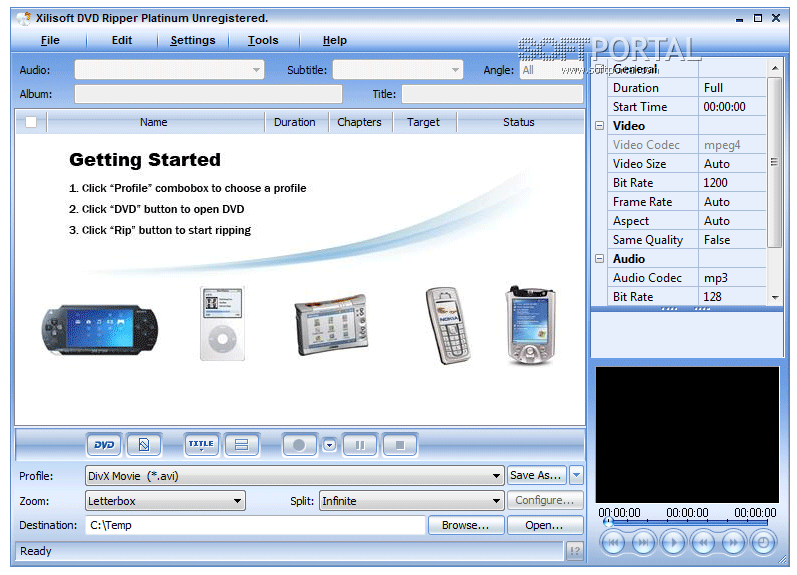The image size is (797, 575).
Task: Tick the select-all checkbox in list header
Action: [31, 122]
